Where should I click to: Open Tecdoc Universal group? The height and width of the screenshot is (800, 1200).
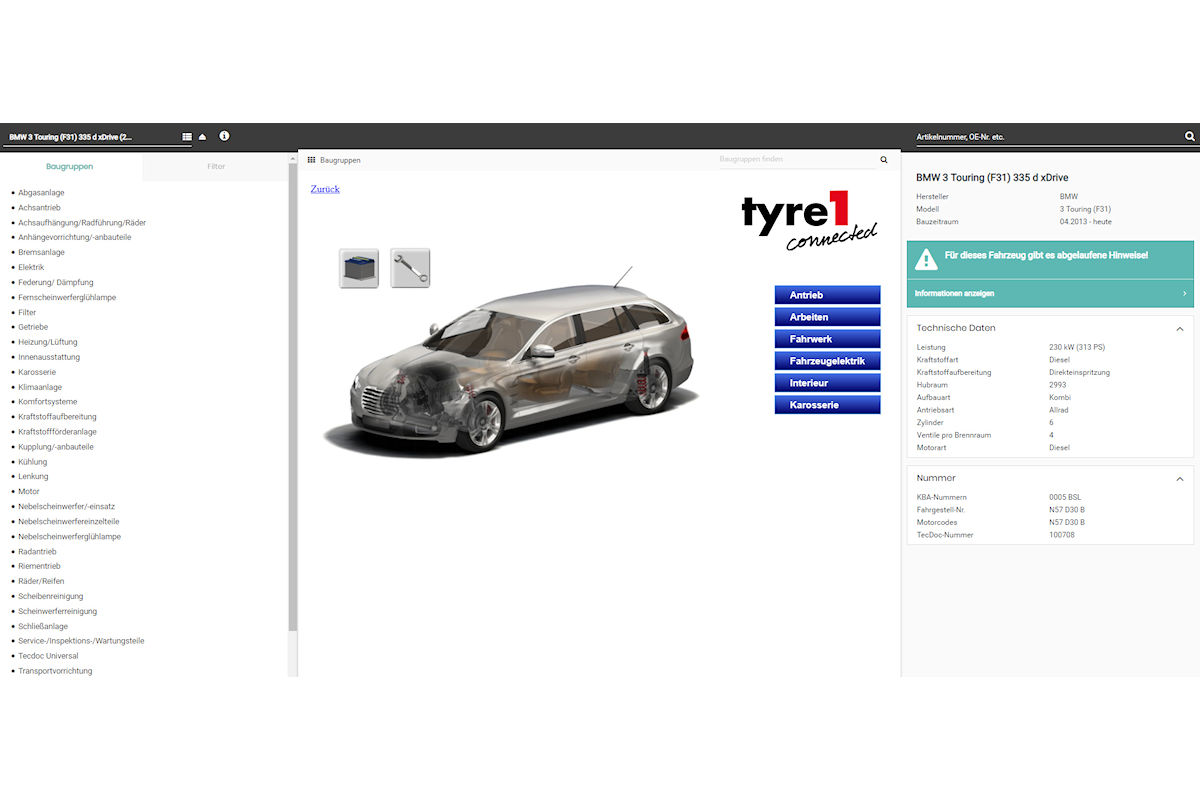pyautogui.click(x=48, y=656)
